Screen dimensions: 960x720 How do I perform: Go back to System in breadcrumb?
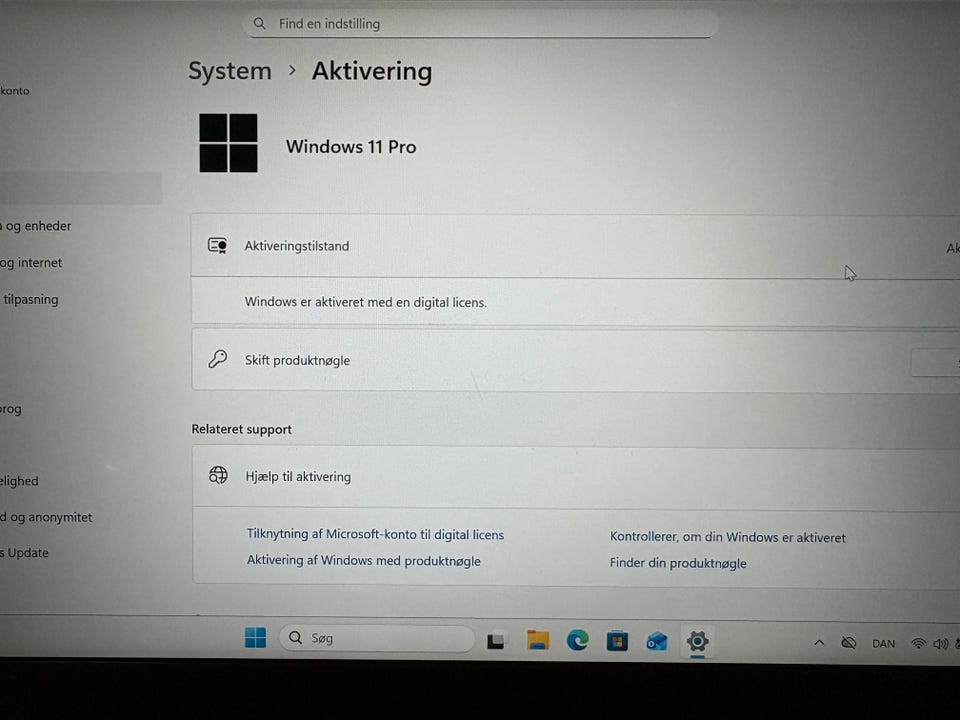point(230,71)
